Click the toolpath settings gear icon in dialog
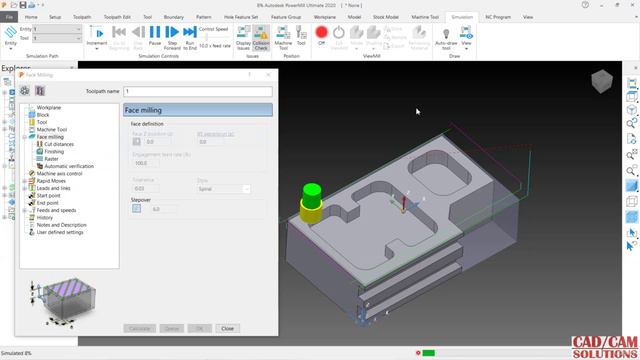This screenshot has height=360, width=640. coord(24,91)
